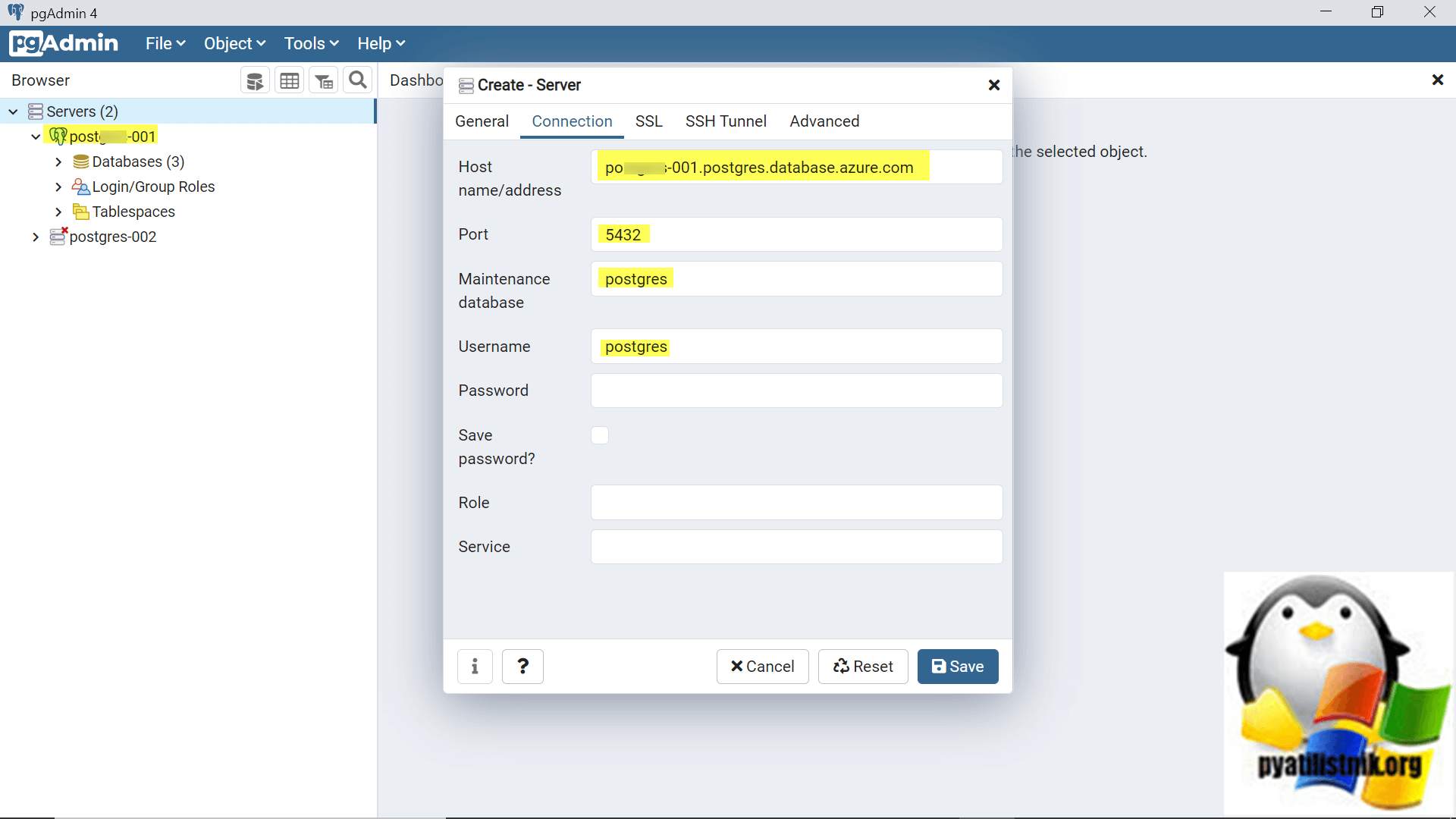Viewport: 1456px width, 819px height.
Task: Select the Connection tab
Action: (x=572, y=121)
